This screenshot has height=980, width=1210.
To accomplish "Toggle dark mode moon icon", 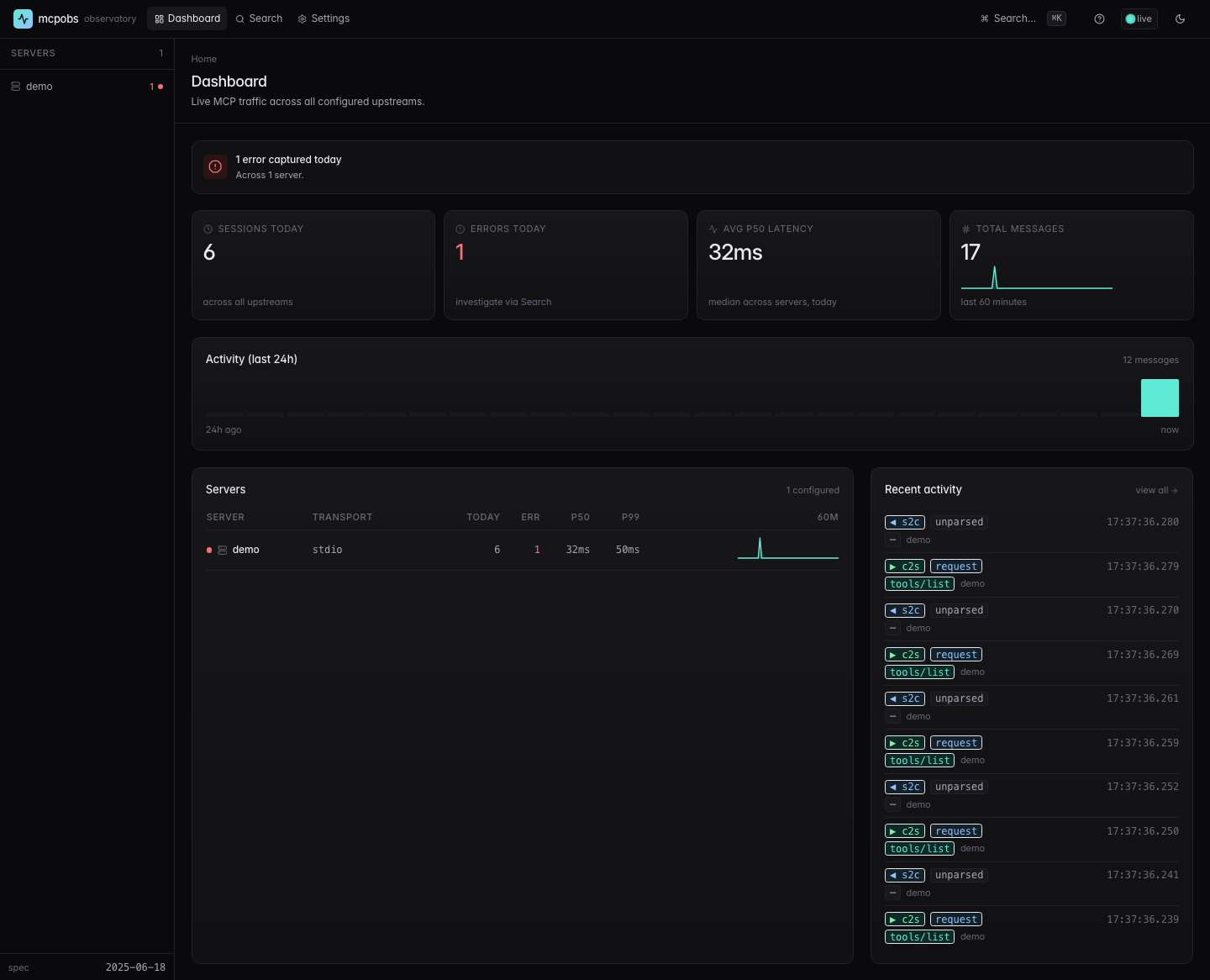I will [1180, 18].
